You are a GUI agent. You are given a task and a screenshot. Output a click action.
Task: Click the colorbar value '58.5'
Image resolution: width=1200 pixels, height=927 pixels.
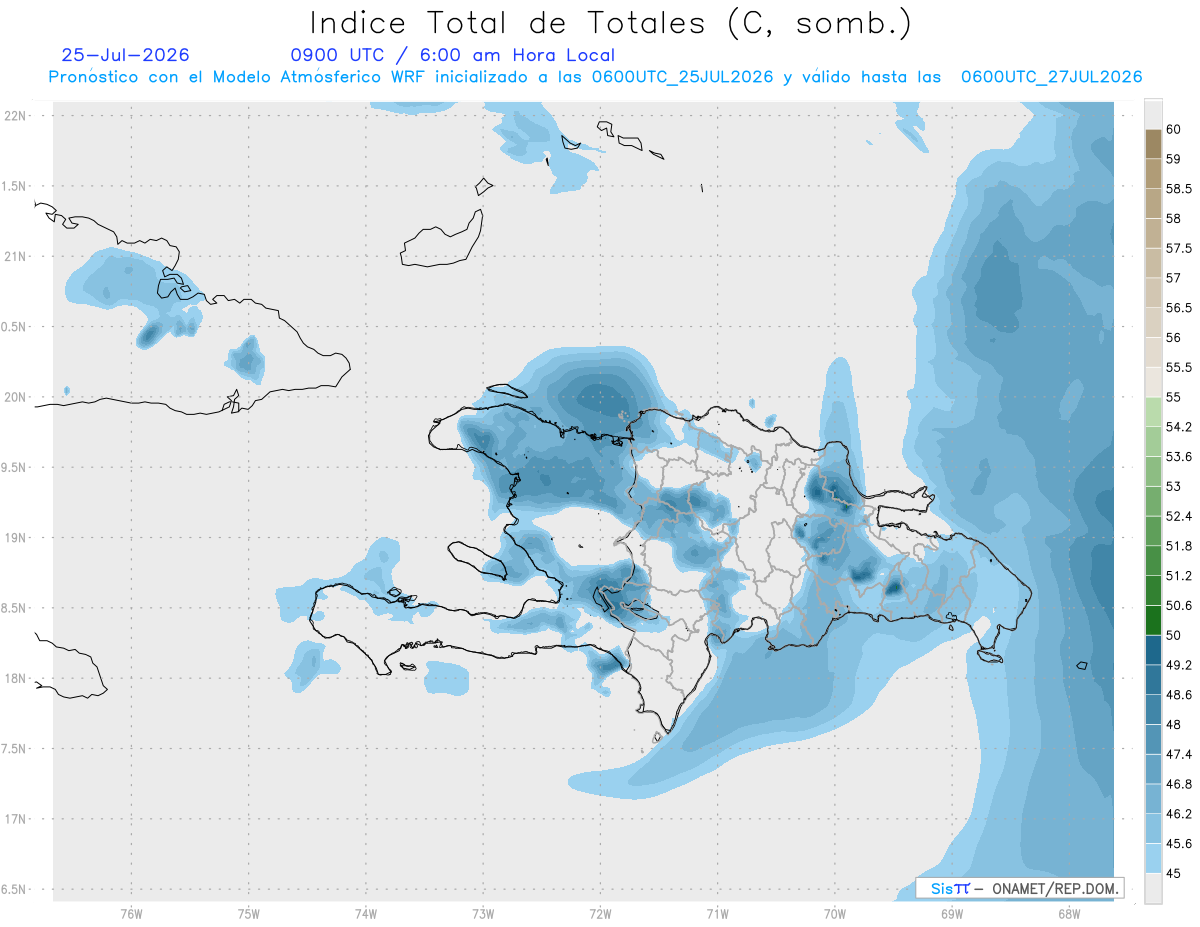1178,189
